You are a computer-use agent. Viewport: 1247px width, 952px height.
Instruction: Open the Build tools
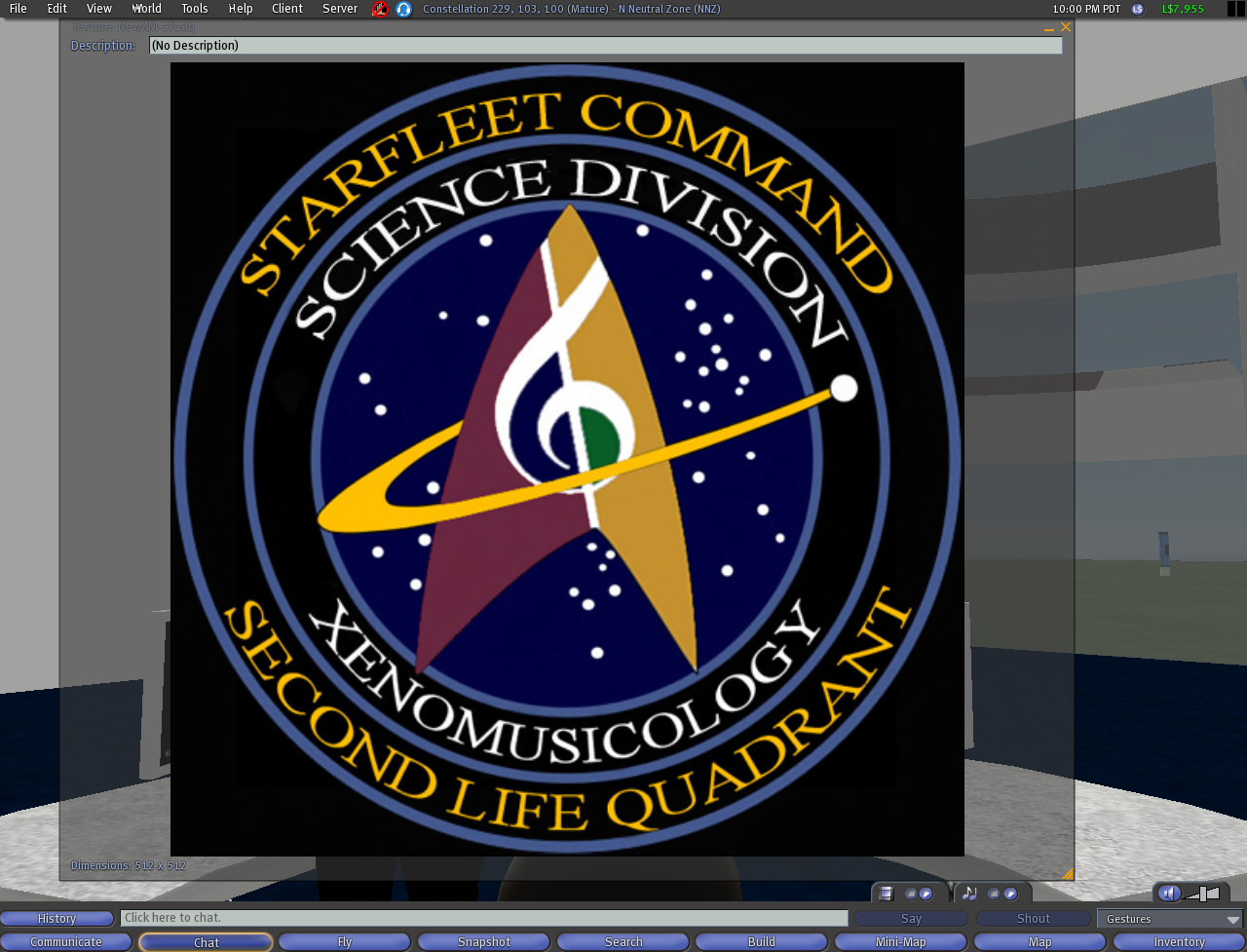coord(762,942)
